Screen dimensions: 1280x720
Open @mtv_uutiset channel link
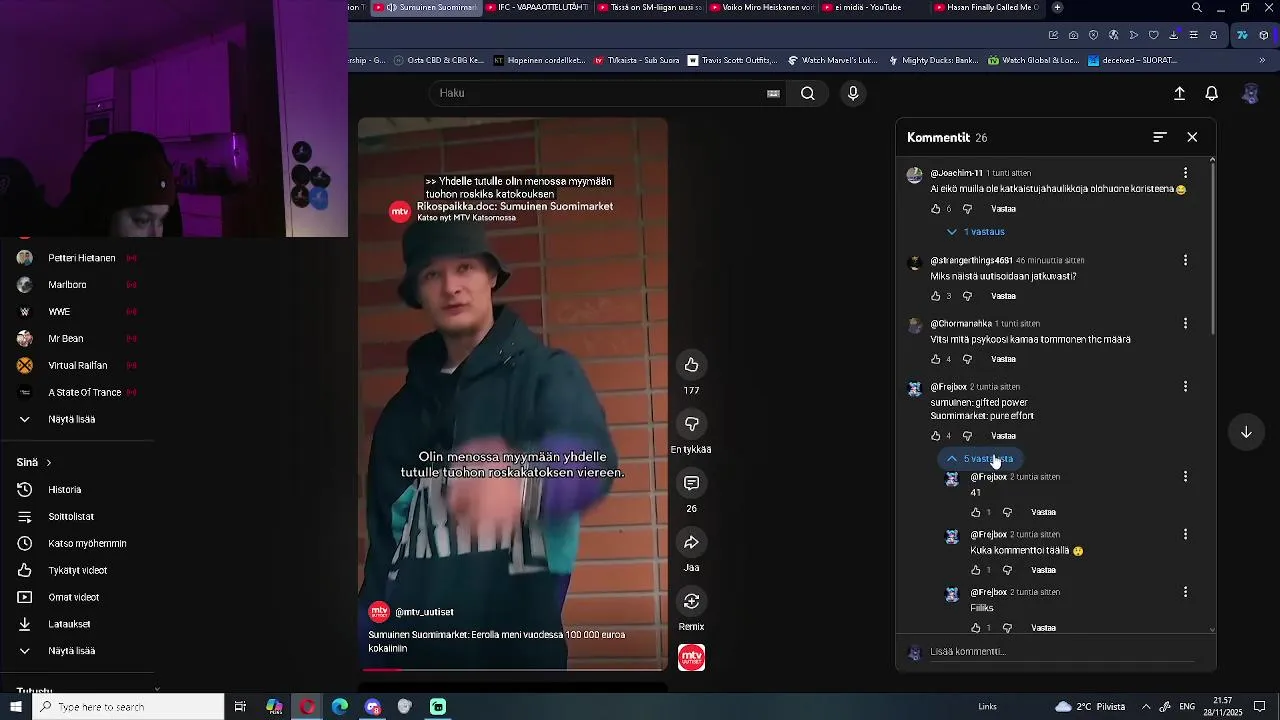pyautogui.click(x=424, y=612)
